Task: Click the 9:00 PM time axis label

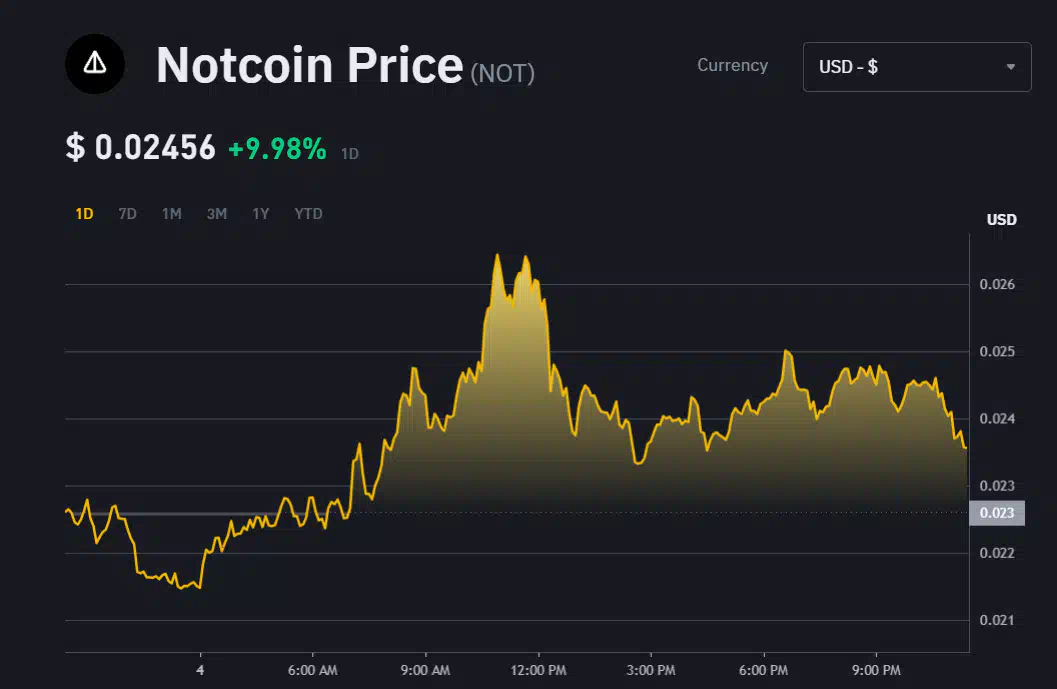Action: click(876, 669)
